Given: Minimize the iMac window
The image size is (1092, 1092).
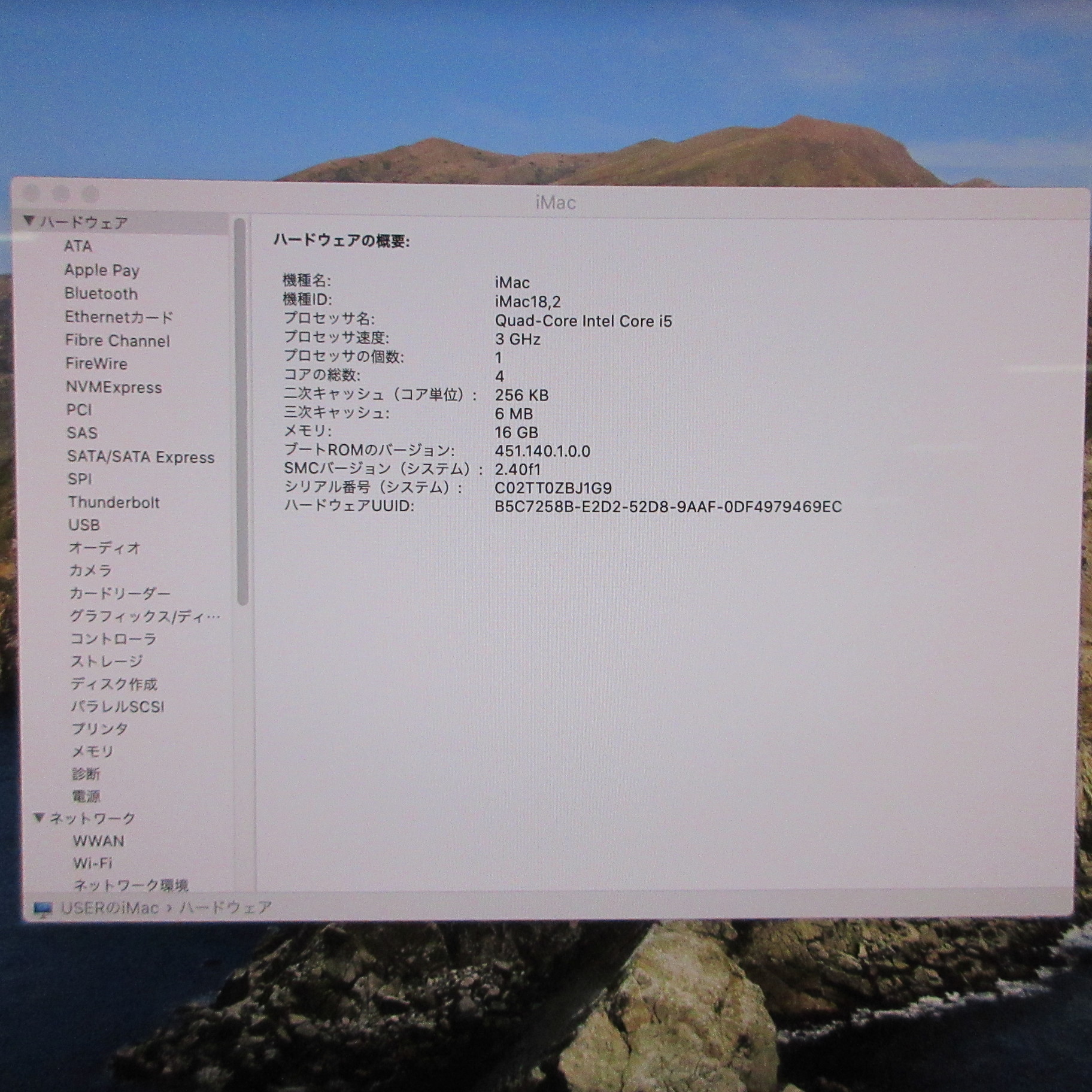Looking at the screenshot, I should coord(60,194).
